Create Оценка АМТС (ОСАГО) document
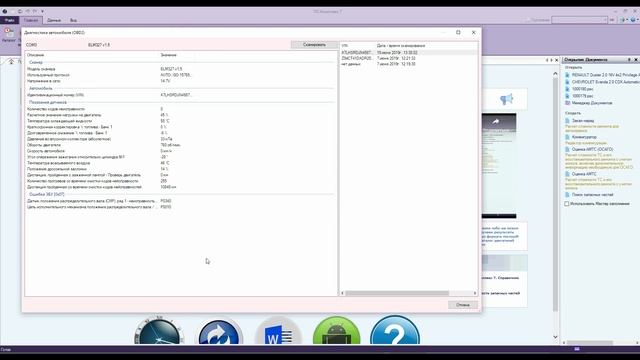 tap(592, 149)
